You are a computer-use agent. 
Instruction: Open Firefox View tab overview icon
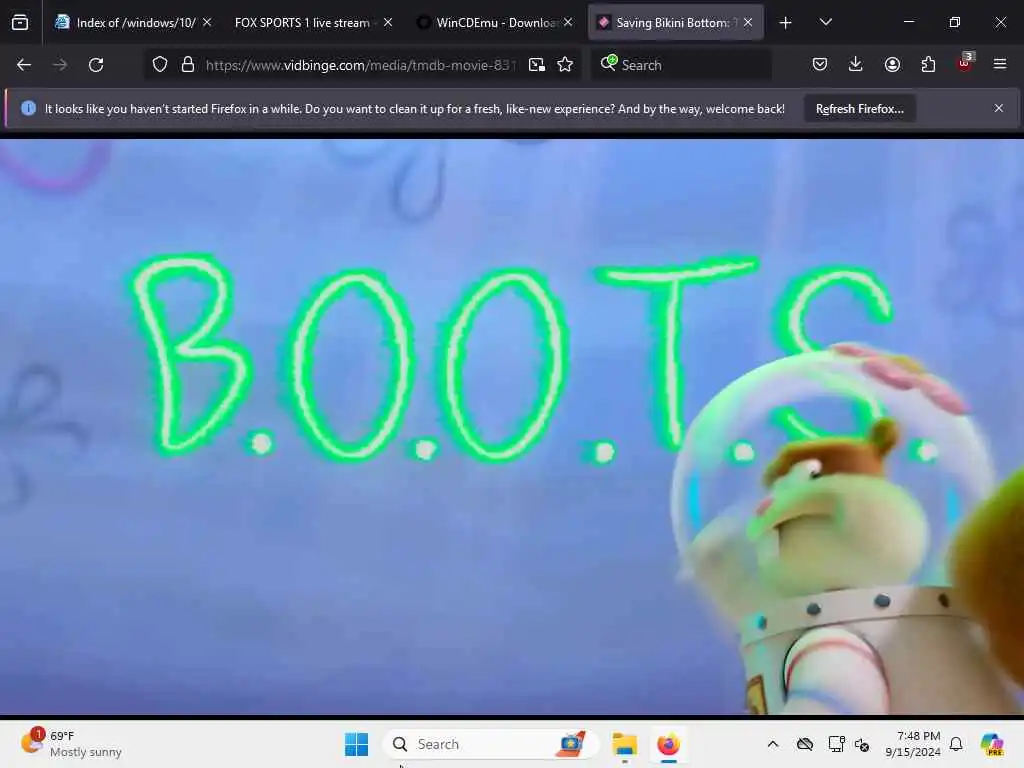coord(20,23)
